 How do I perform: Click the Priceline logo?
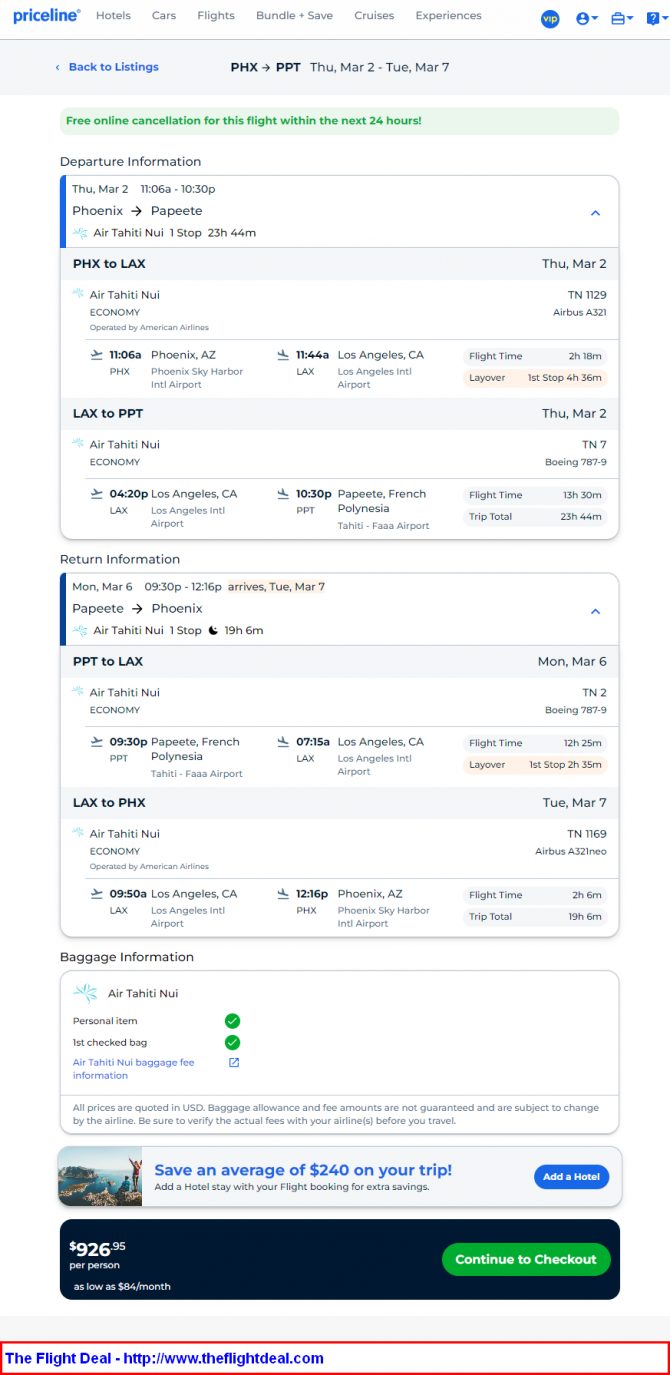tap(46, 16)
